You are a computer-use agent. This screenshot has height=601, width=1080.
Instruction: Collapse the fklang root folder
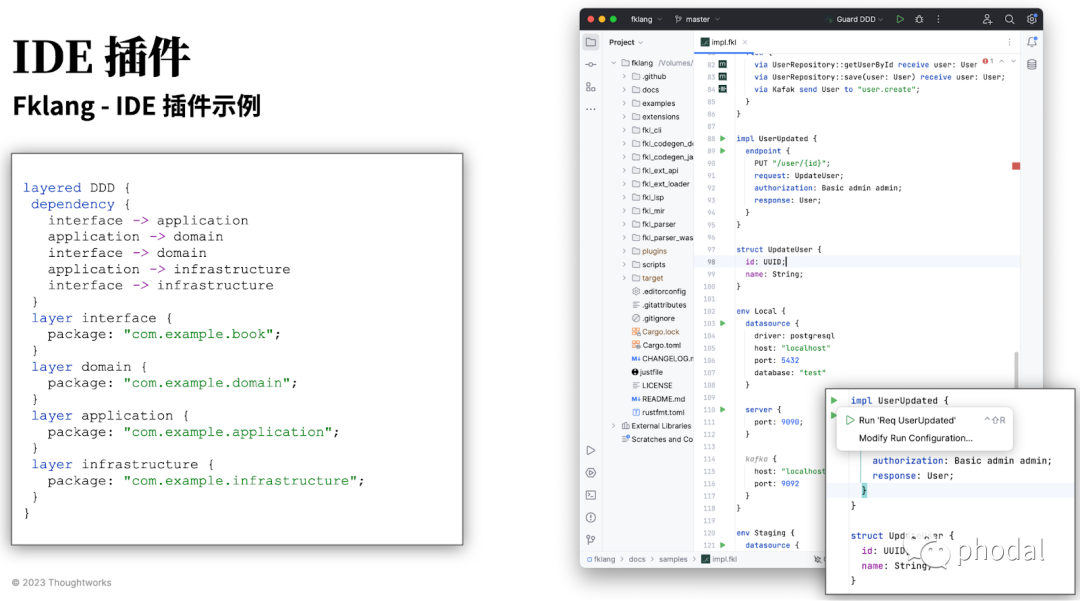click(x=614, y=63)
